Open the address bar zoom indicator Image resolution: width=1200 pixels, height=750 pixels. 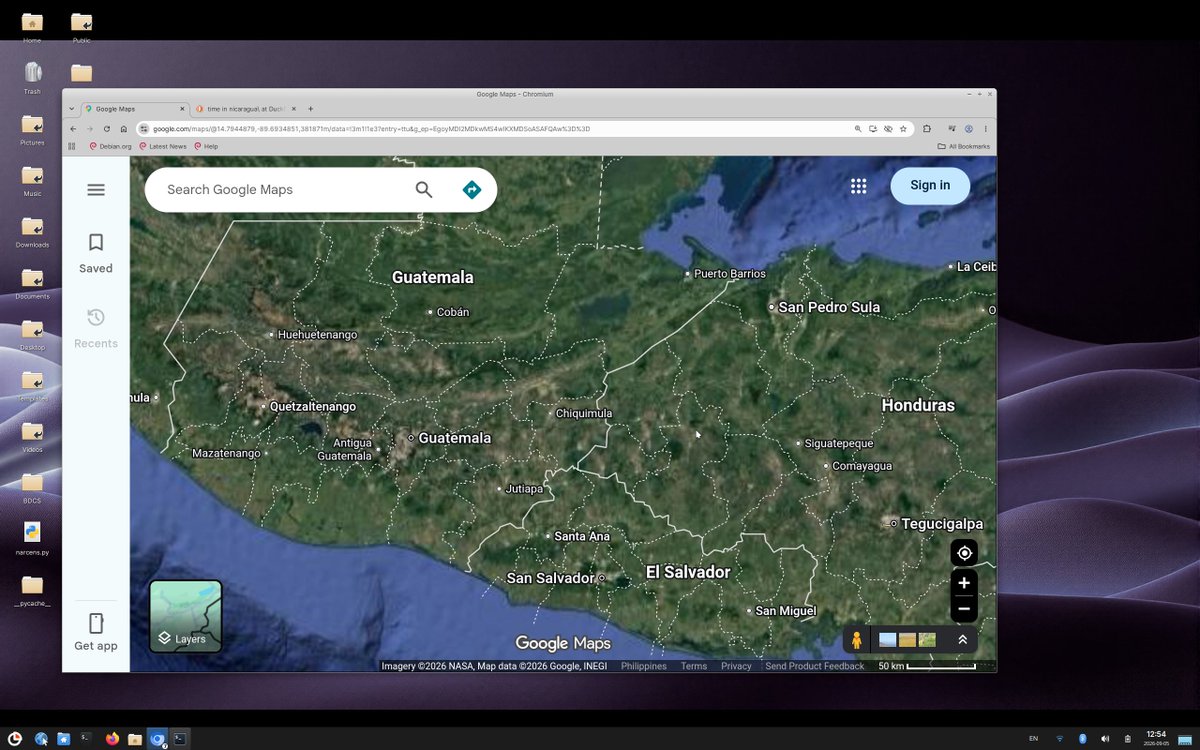tap(858, 129)
